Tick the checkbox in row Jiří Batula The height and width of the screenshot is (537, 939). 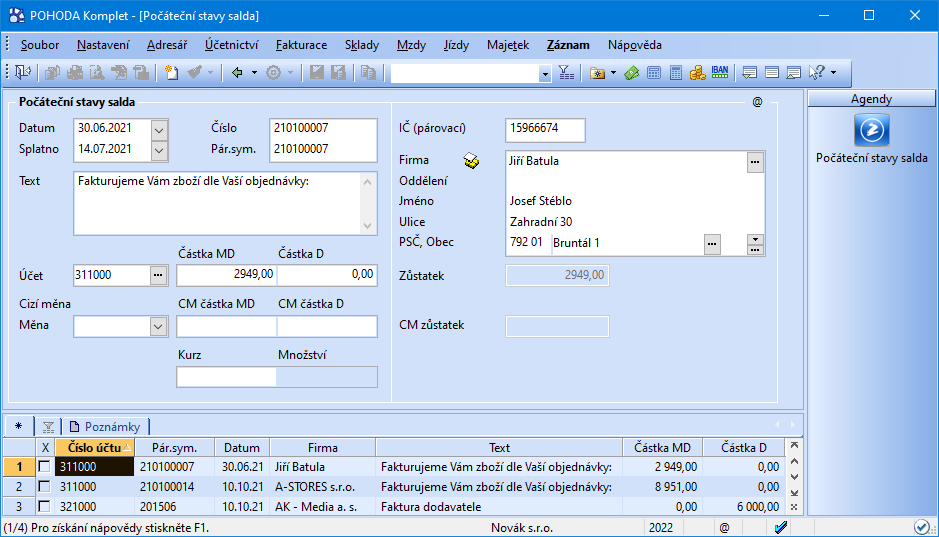[x=44, y=466]
